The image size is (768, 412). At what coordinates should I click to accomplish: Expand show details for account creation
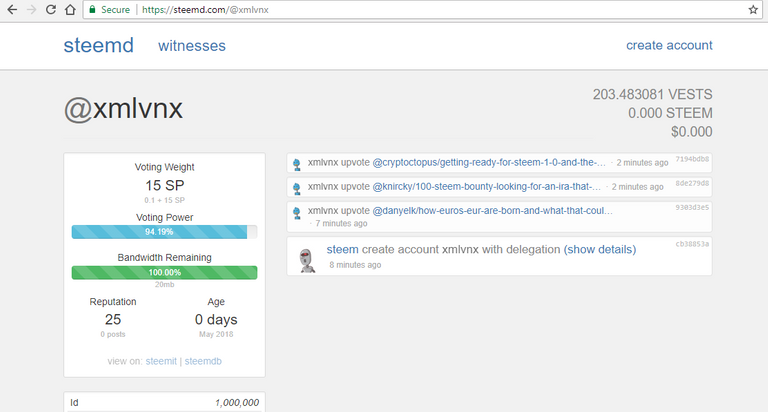click(600, 249)
